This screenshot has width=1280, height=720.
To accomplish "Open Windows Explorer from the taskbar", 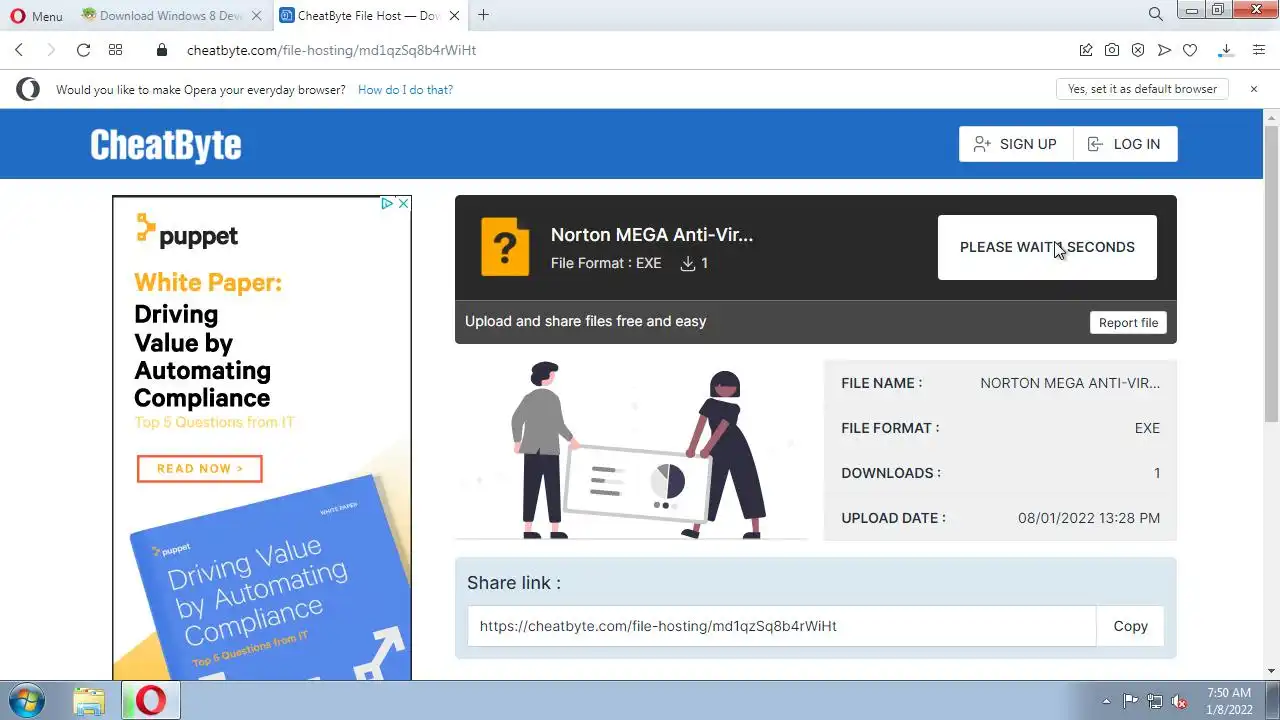I will coord(89,701).
